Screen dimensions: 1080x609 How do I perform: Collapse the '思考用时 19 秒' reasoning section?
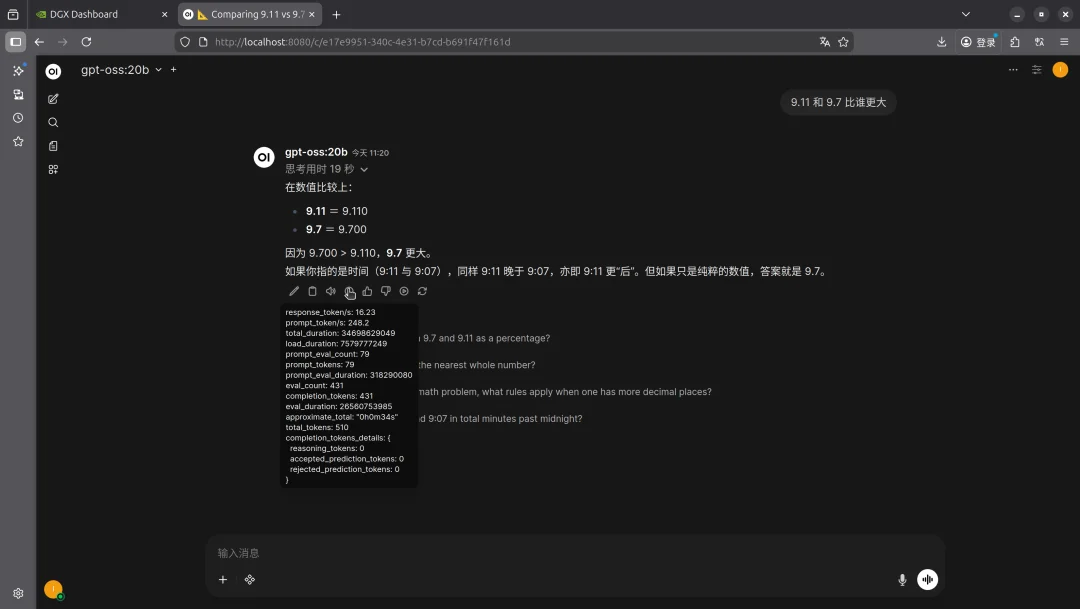[325, 169]
